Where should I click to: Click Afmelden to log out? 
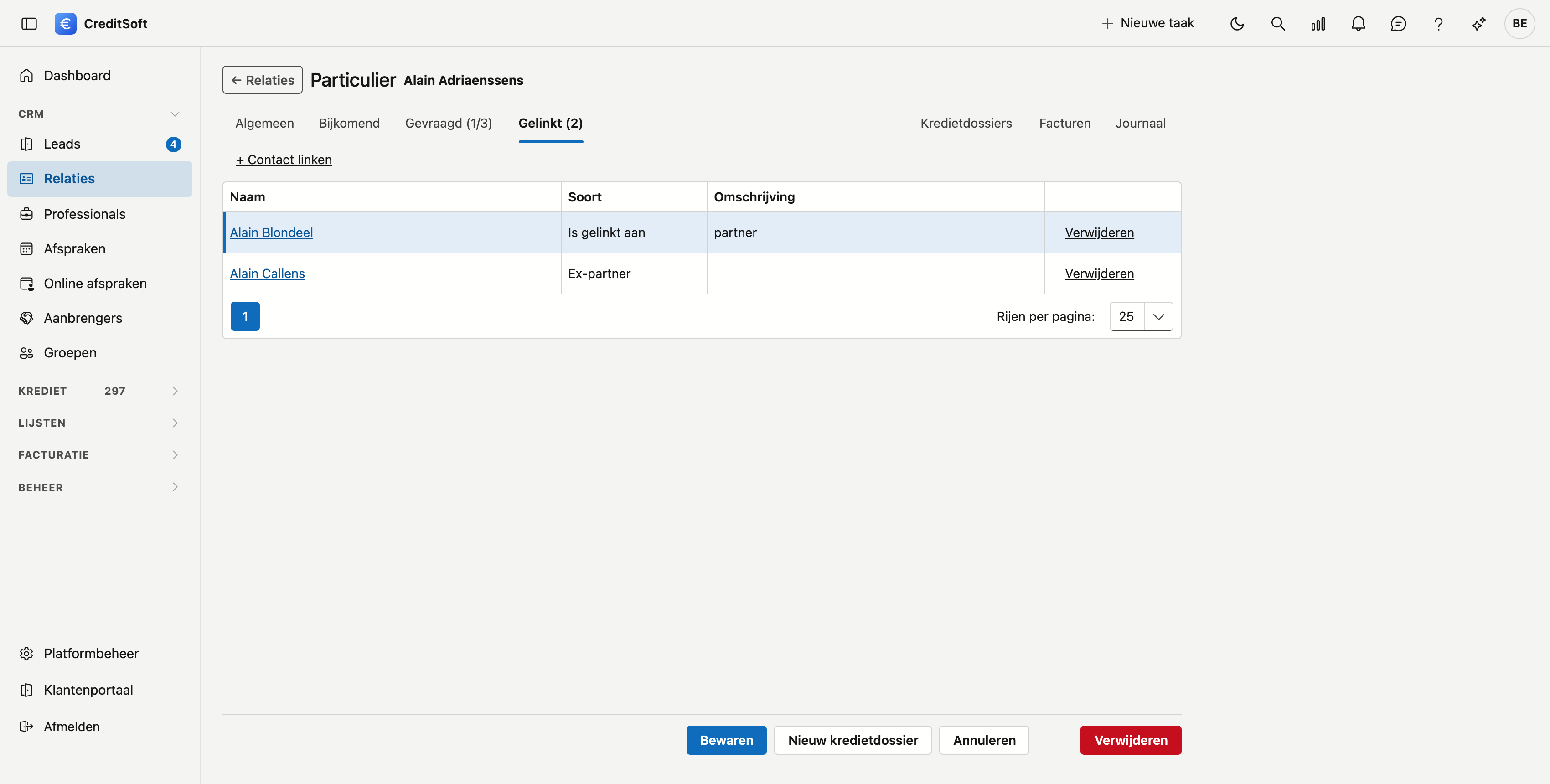coord(100,726)
